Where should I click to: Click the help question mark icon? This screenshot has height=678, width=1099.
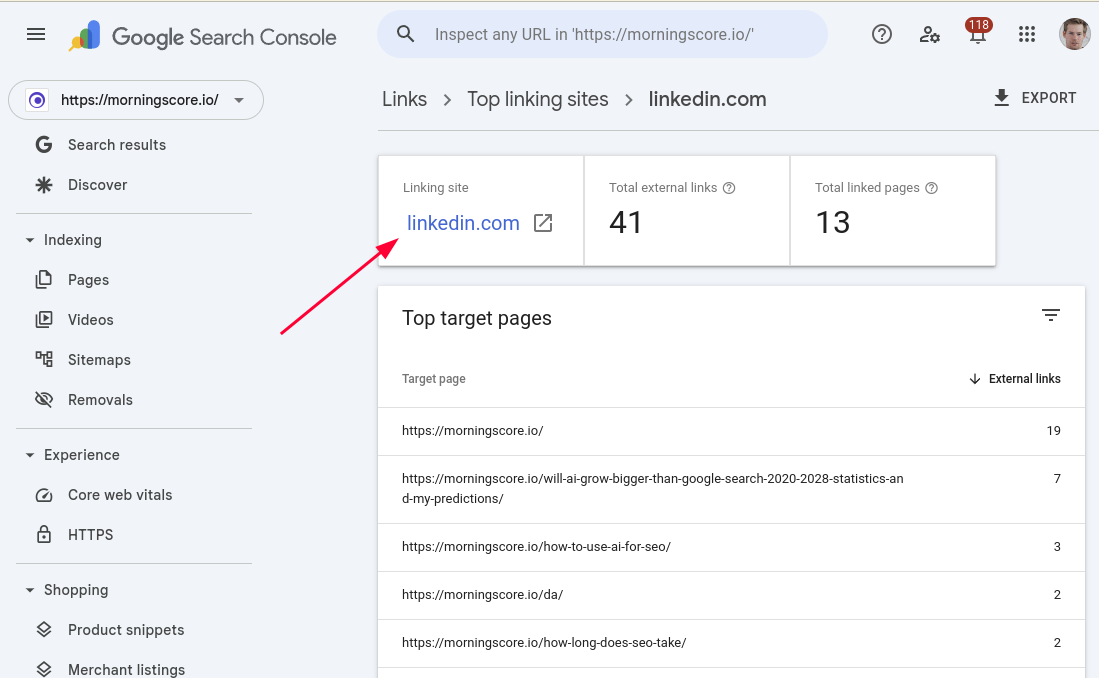(881, 34)
